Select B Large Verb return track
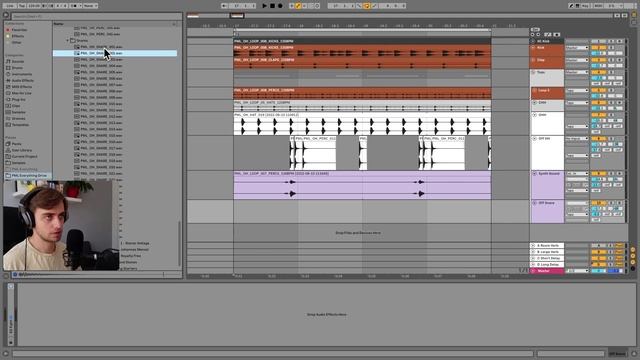640x360 pixels. [x=547, y=252]
